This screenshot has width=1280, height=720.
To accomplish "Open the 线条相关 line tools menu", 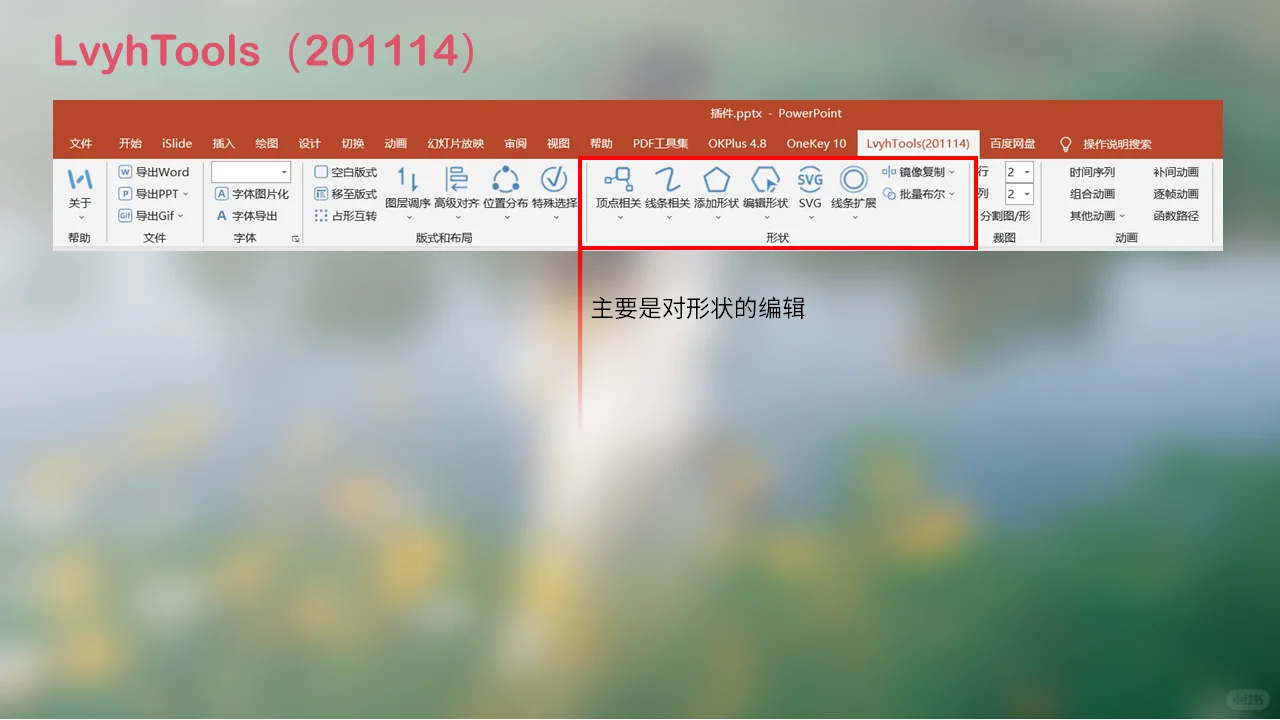I will tap(668, 192).
